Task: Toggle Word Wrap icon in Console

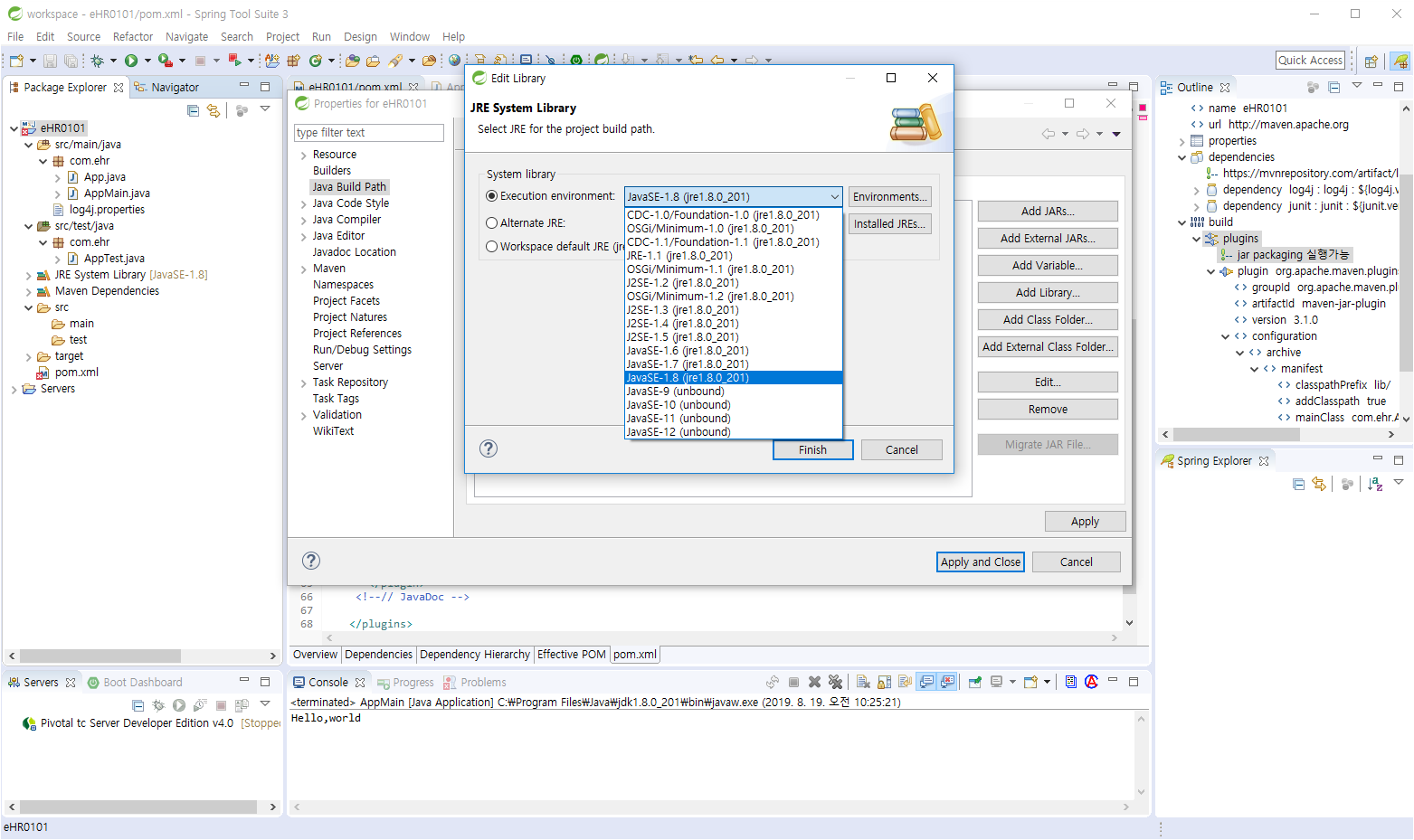Action: click(905, 682)
